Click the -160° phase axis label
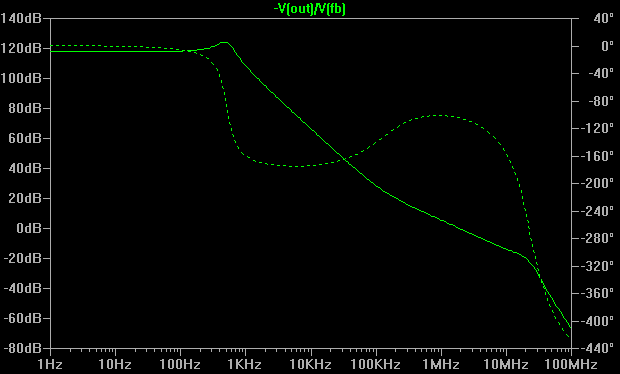The height and width of the screenshot is (374, 620). click(596, 156)
